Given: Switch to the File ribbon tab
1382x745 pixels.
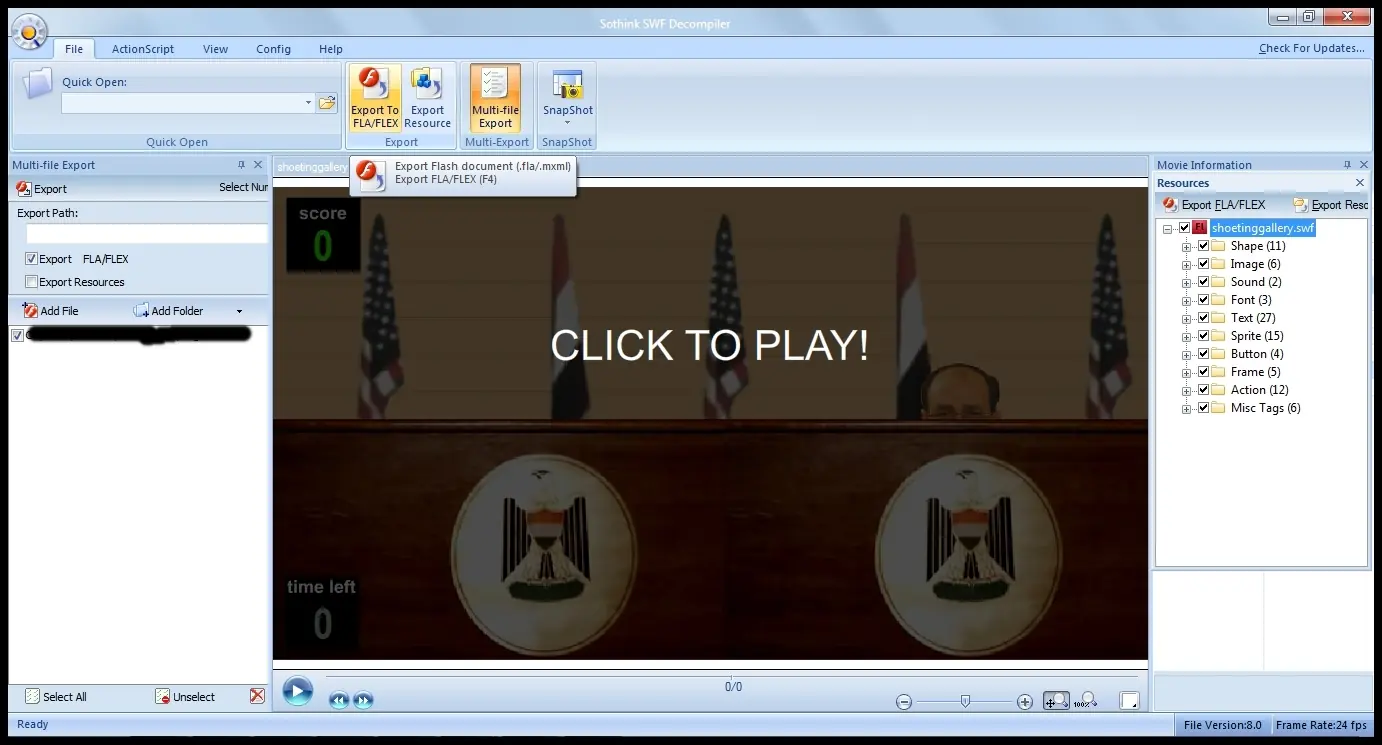Looking at the screenshot, I should (x=74, y=49).
